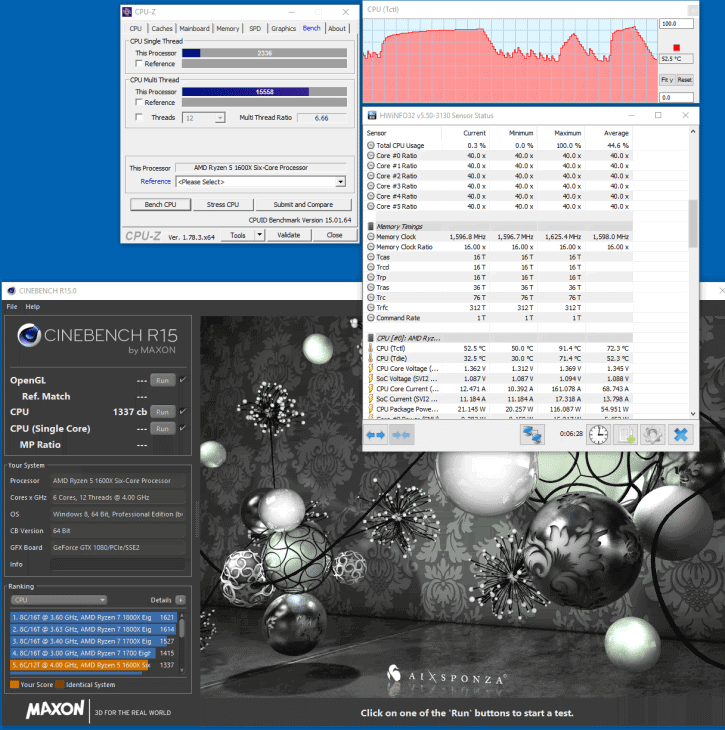725x730 pixels.
Task: Click the Reset button on CPU graph
Action: tap(684, 80)
